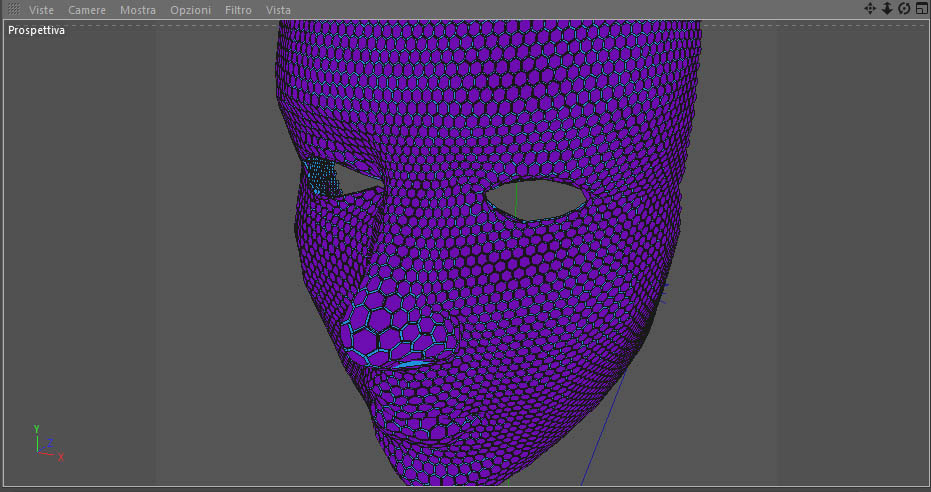Open the Opzioni menu
This screenshot has height=492, width=931.
[190, 10]
